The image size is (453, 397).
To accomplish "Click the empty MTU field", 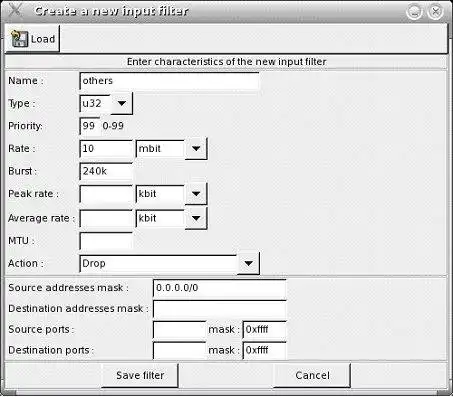I will [106, 241].
